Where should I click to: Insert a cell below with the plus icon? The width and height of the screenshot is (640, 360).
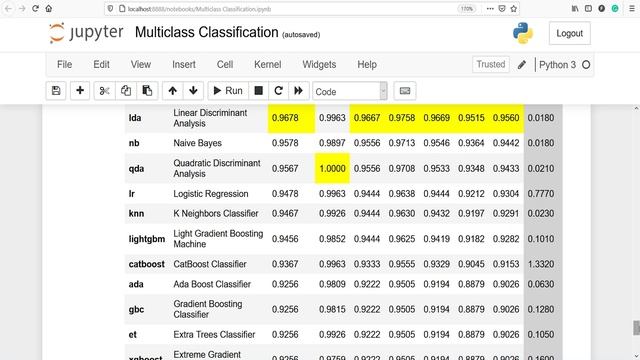(x=80, y=91)
